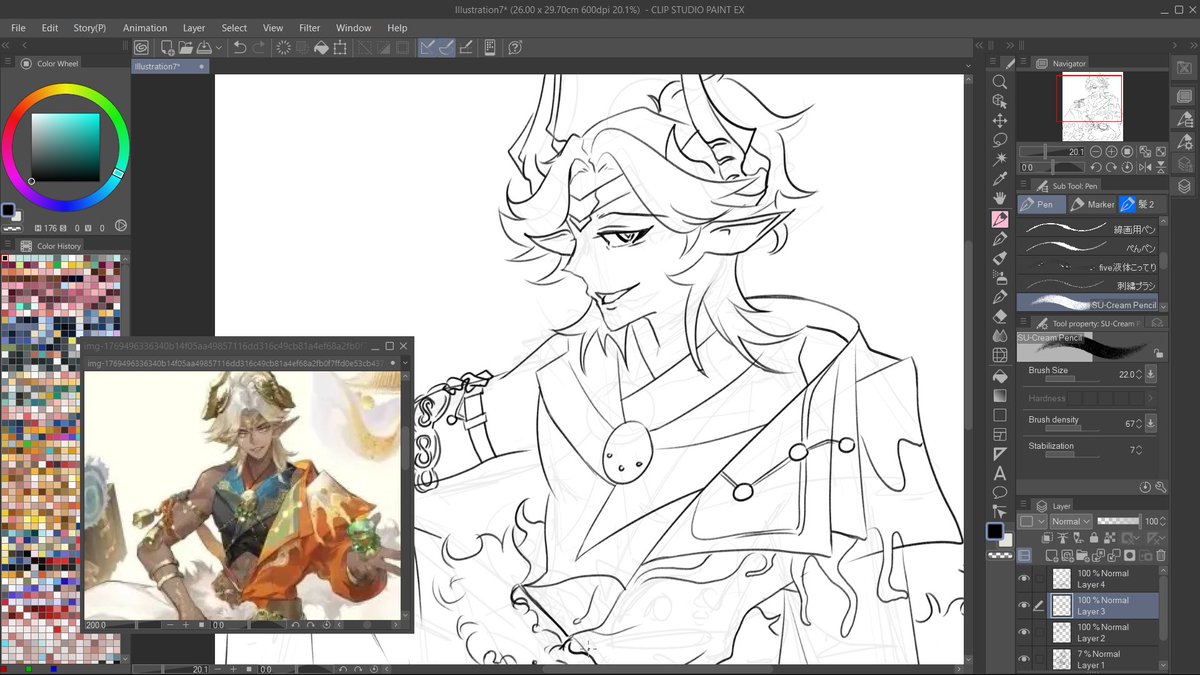Toggle the brush preview lock icon
This screenshot has height=675, width=1200.
[x=1158, y=353]
